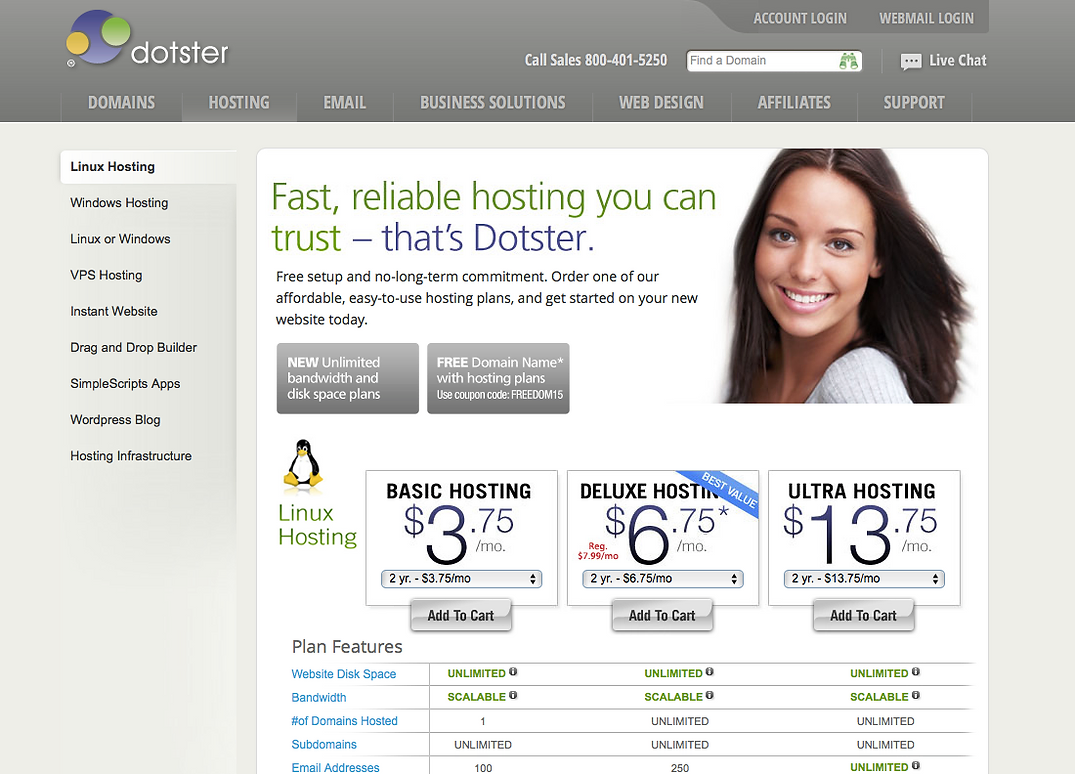This screenshot has height=774, width=1075.
Task: Open the Hosting navigation menu
Action: point(239,103)
